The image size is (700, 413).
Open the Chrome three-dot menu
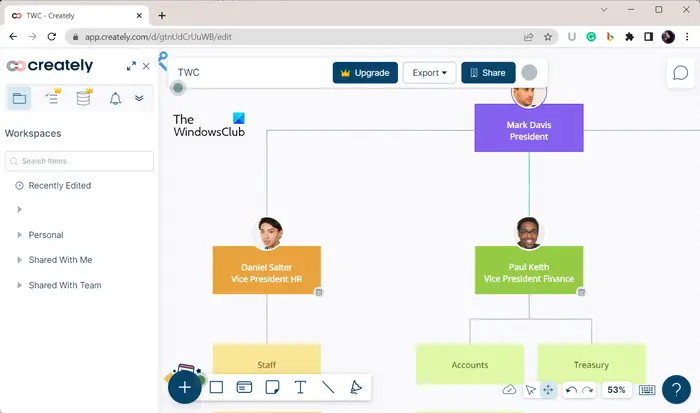click(687, 37)
